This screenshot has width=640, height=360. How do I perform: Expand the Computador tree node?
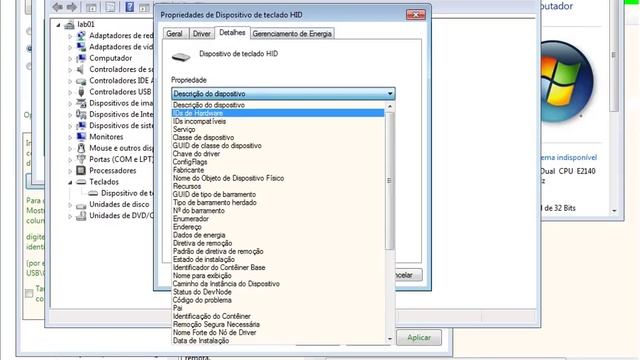[x=70, y=58]
